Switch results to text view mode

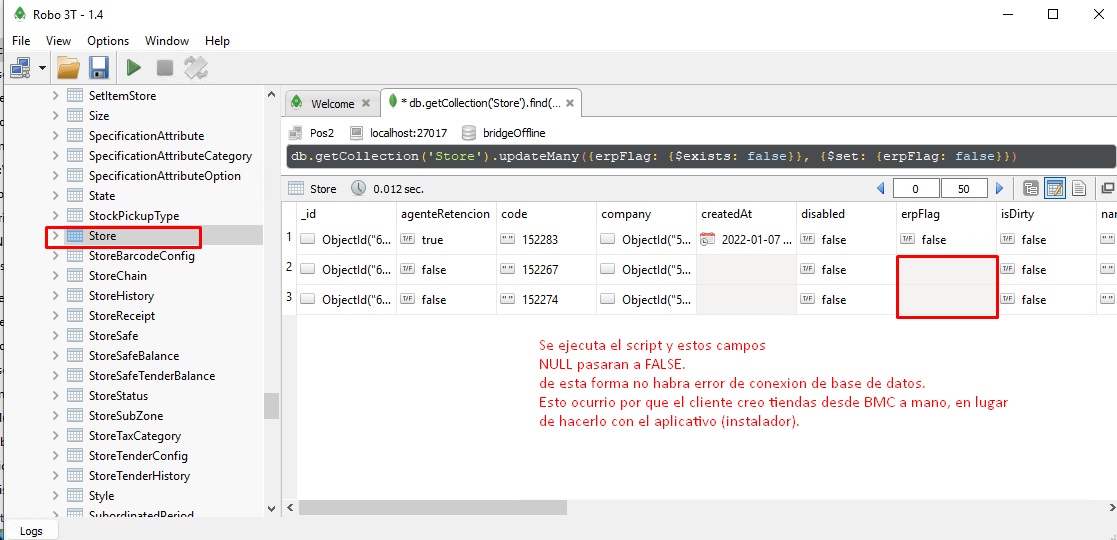pos(1079,188)
